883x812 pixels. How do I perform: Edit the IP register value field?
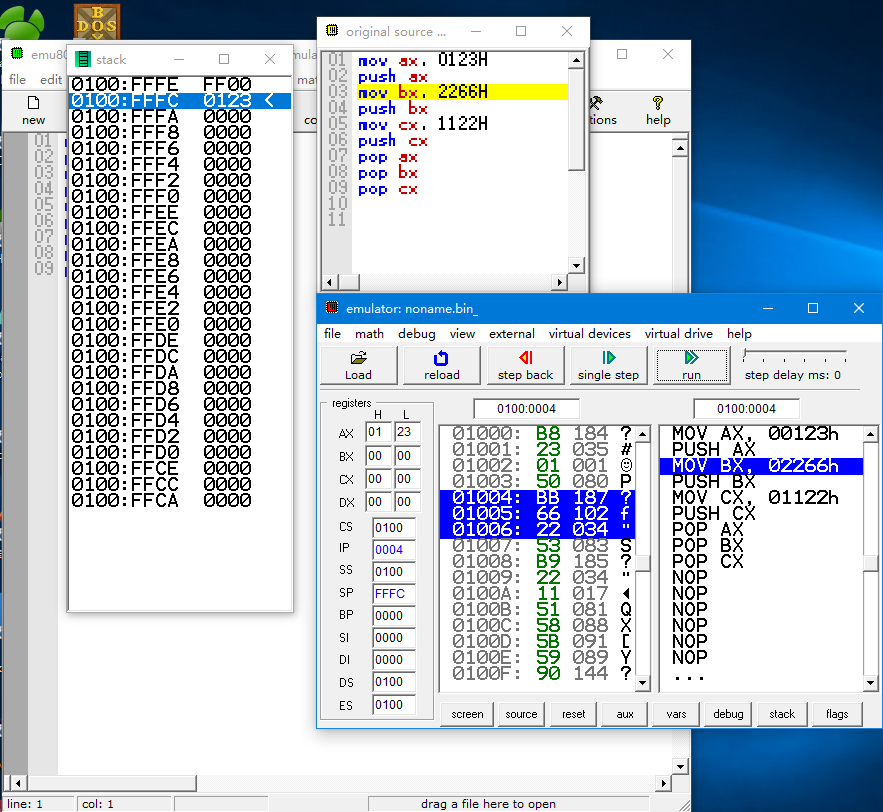(393, 549)
